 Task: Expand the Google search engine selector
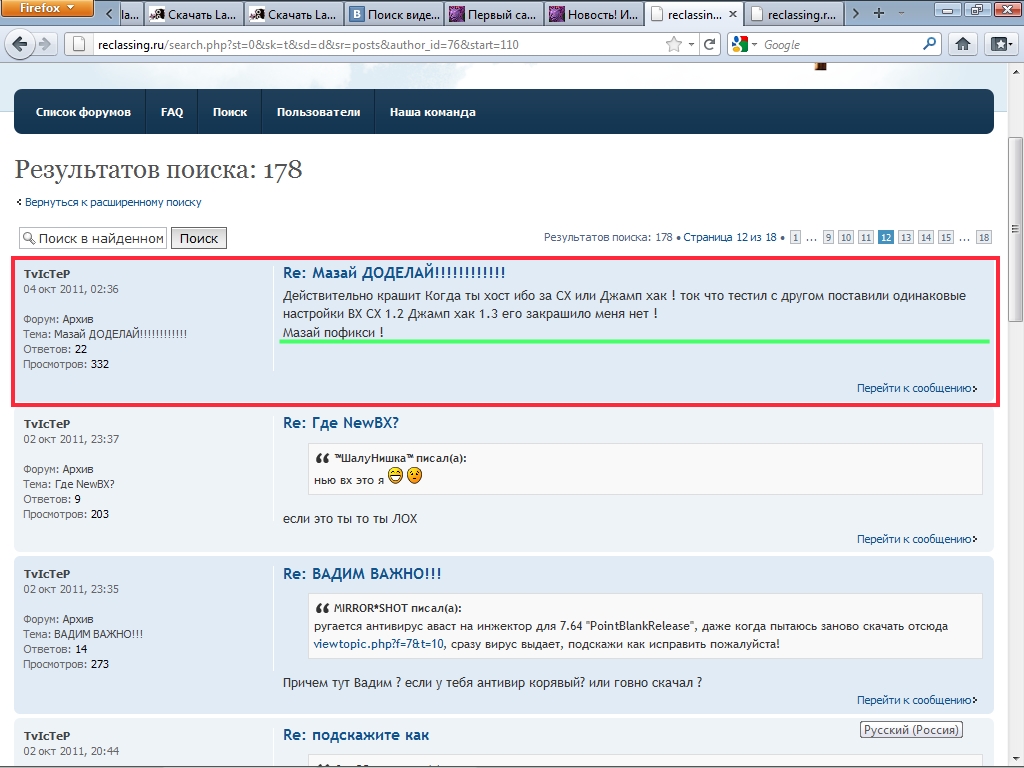[x=745, y=45]
